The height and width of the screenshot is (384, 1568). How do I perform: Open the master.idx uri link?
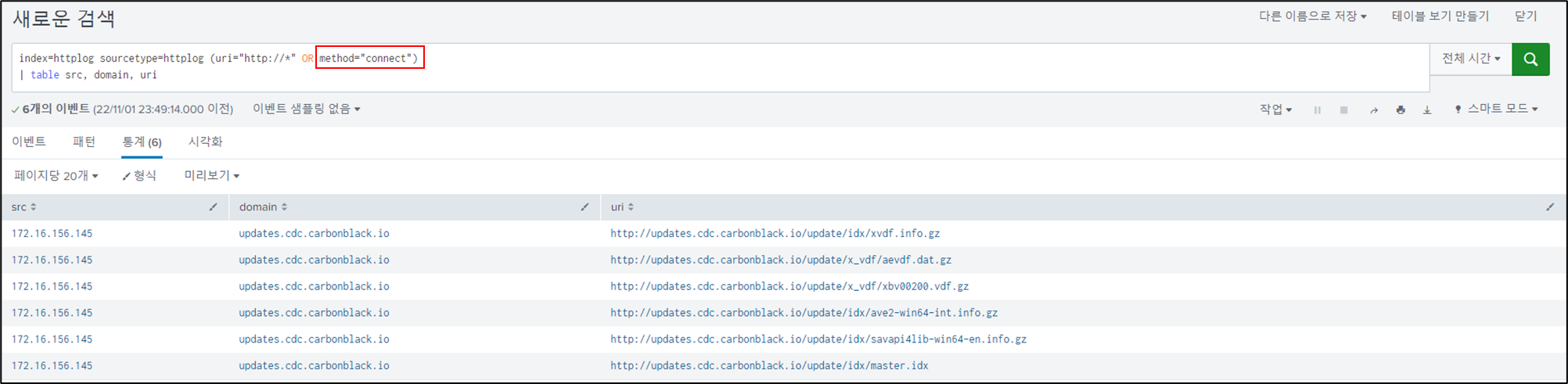point(769,366)
